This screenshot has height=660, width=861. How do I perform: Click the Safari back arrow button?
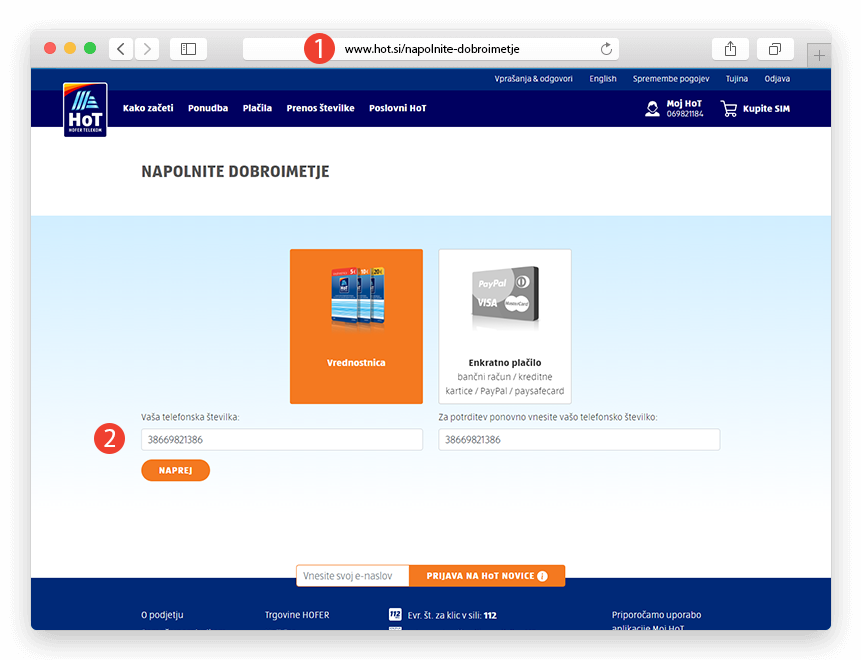(121, 49)
